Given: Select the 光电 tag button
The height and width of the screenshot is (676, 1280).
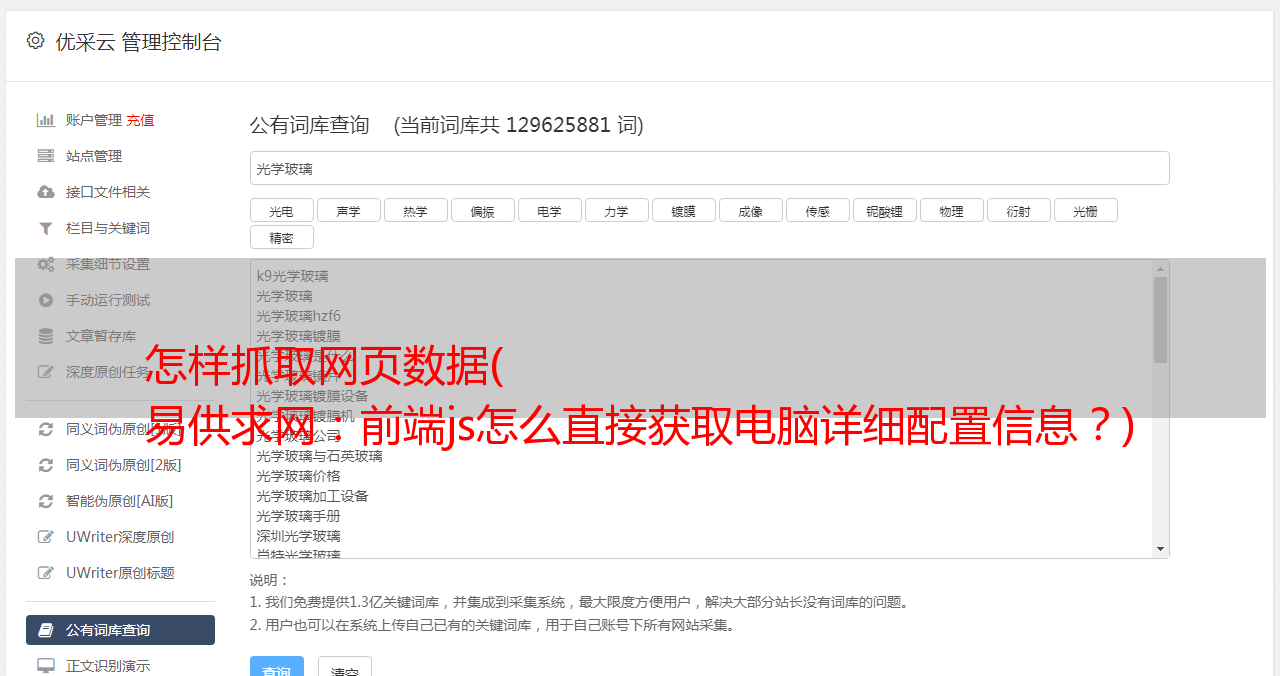Looking at the screenshot, I should point(281,210).
